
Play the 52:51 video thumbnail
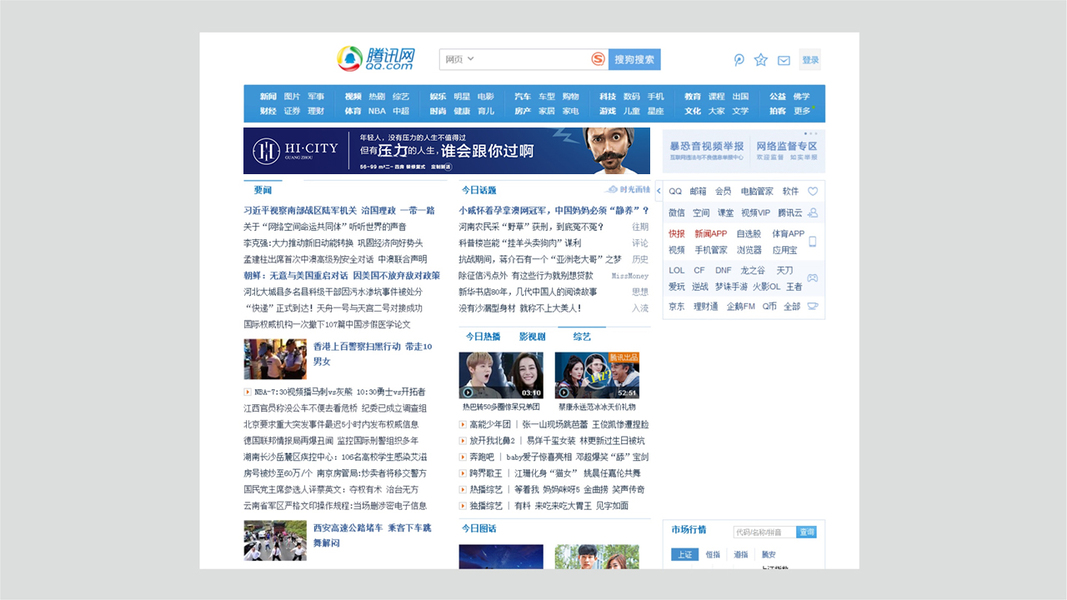click(597, 375)
